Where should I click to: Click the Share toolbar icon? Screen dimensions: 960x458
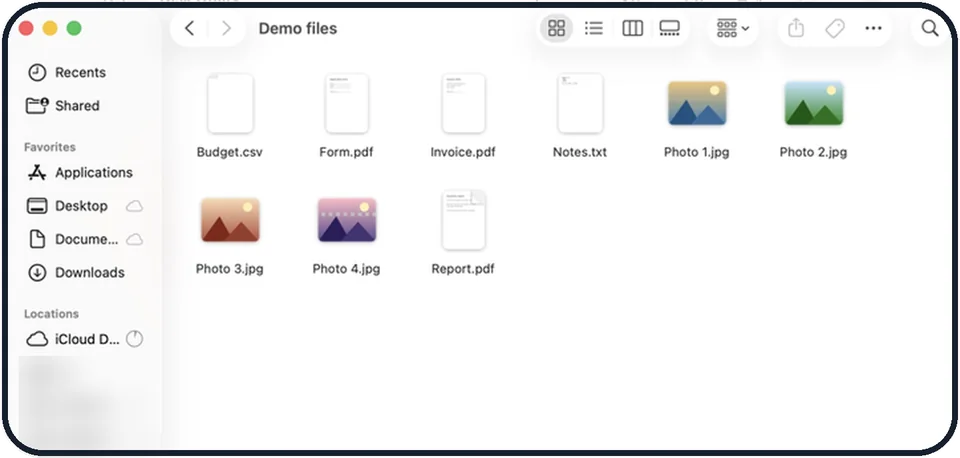click(x=795, y=28)
